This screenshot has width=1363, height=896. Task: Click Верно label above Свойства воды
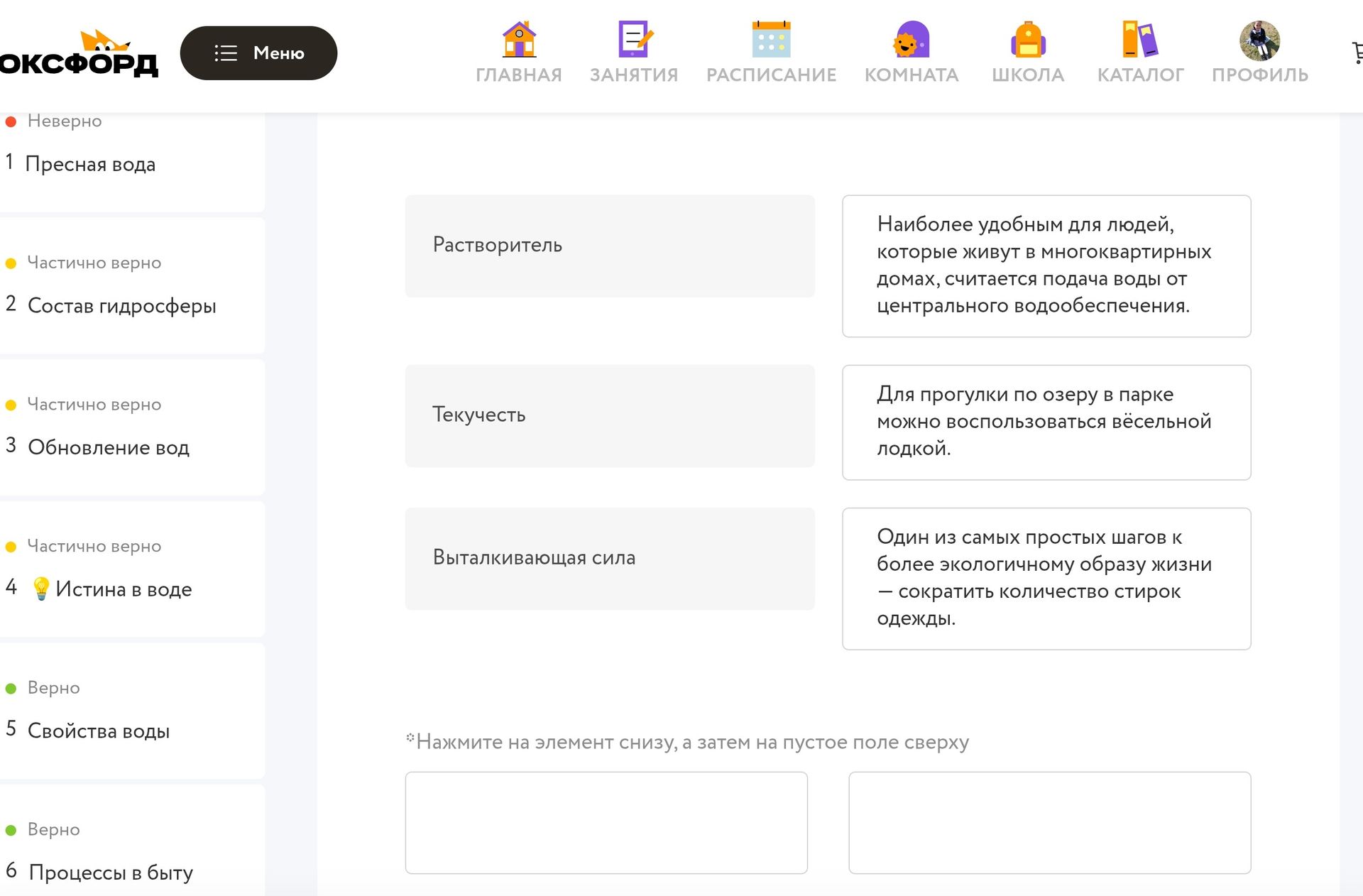point(54,688)
